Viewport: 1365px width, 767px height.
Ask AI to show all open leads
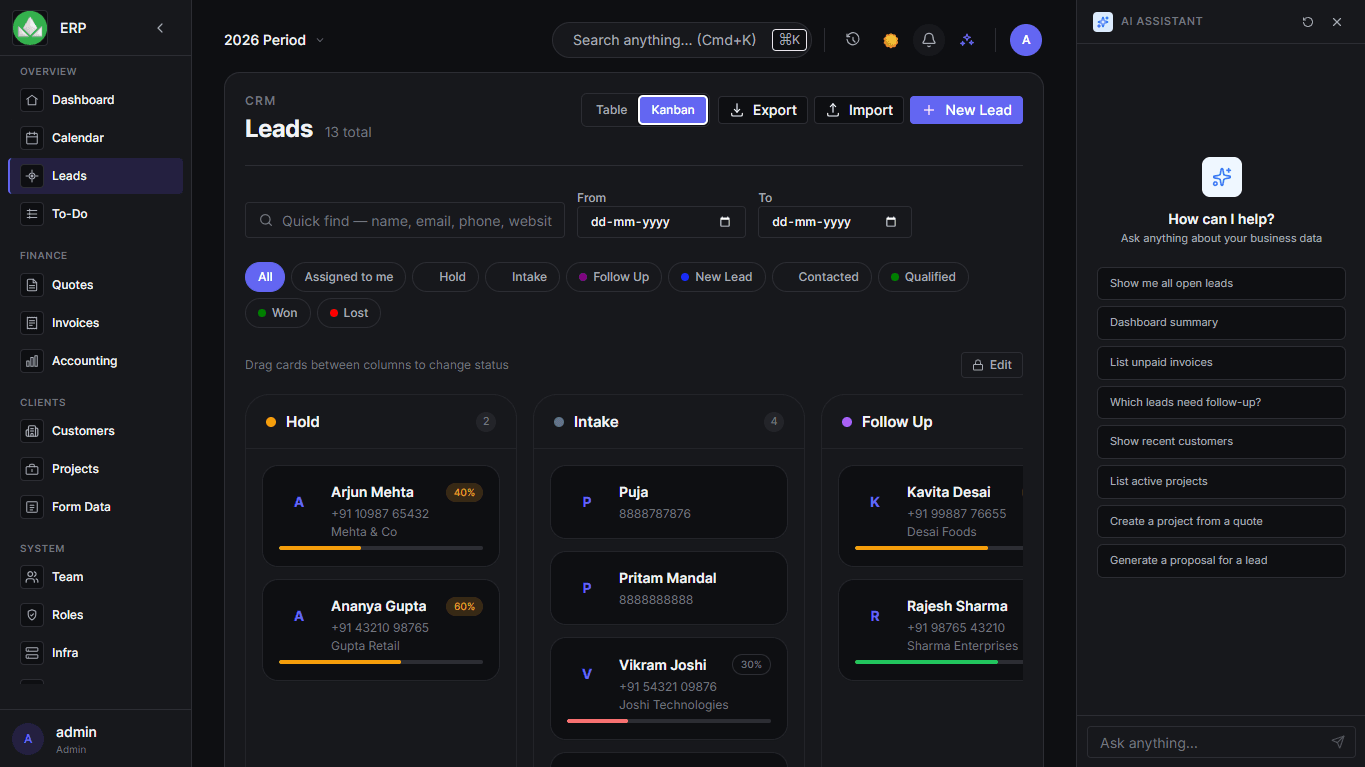(x=1221, y=283)
